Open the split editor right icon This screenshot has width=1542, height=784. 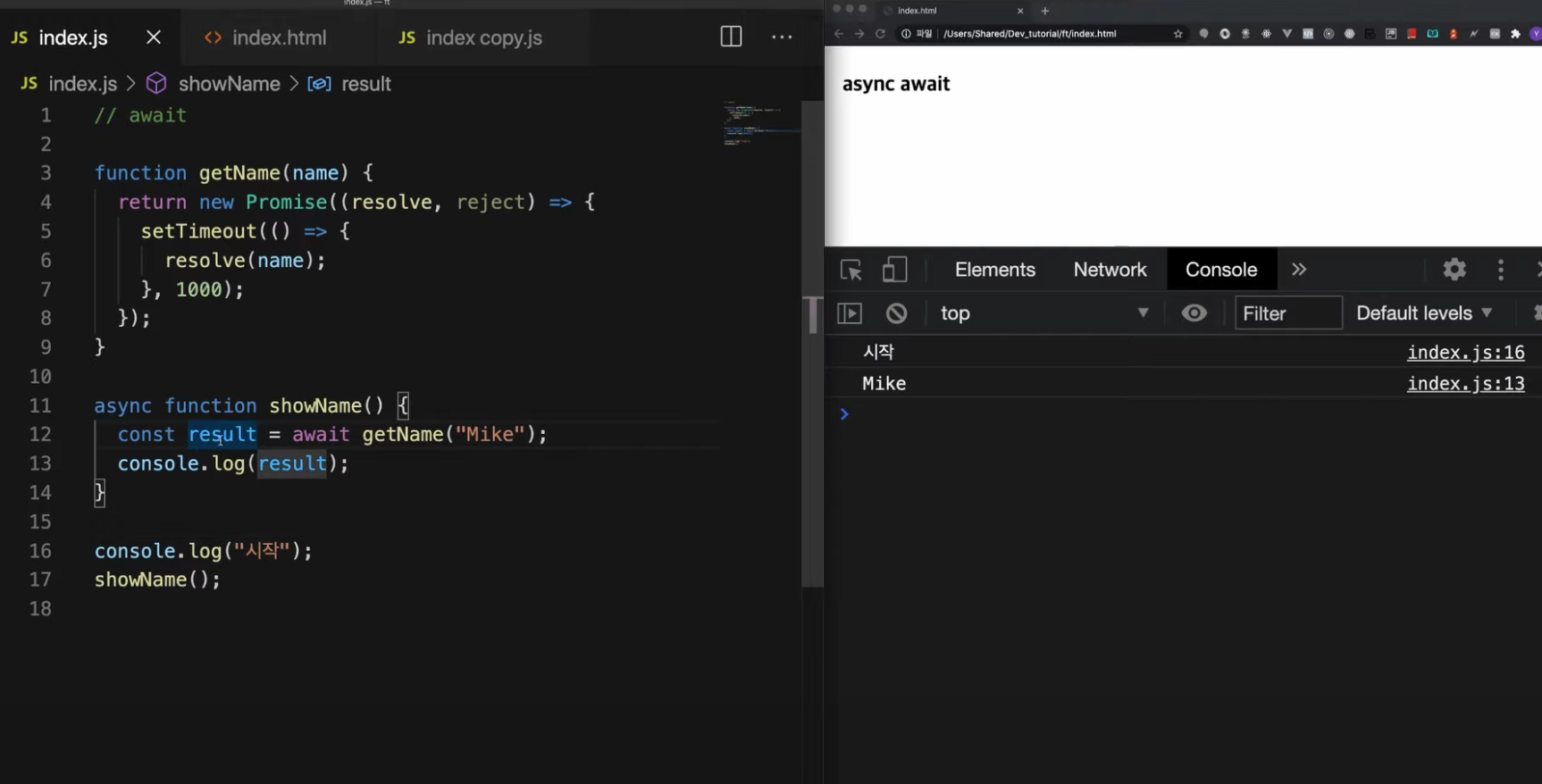731,37
